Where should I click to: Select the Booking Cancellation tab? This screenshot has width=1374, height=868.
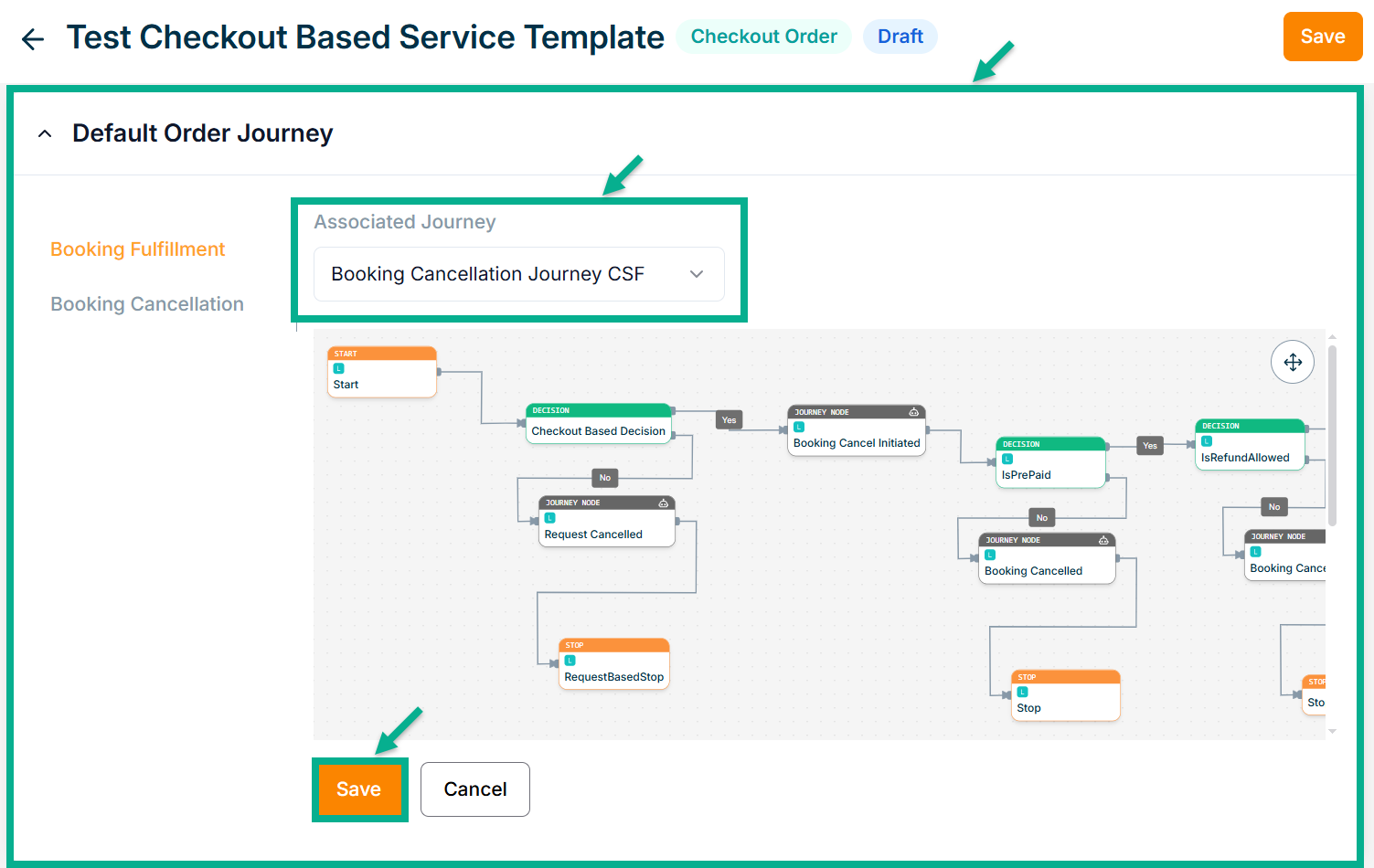[147, 304]
